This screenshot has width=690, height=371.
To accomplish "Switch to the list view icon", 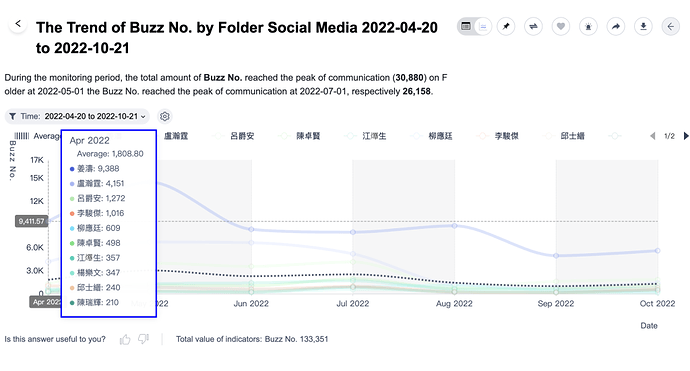I will [x=483, y=27].
